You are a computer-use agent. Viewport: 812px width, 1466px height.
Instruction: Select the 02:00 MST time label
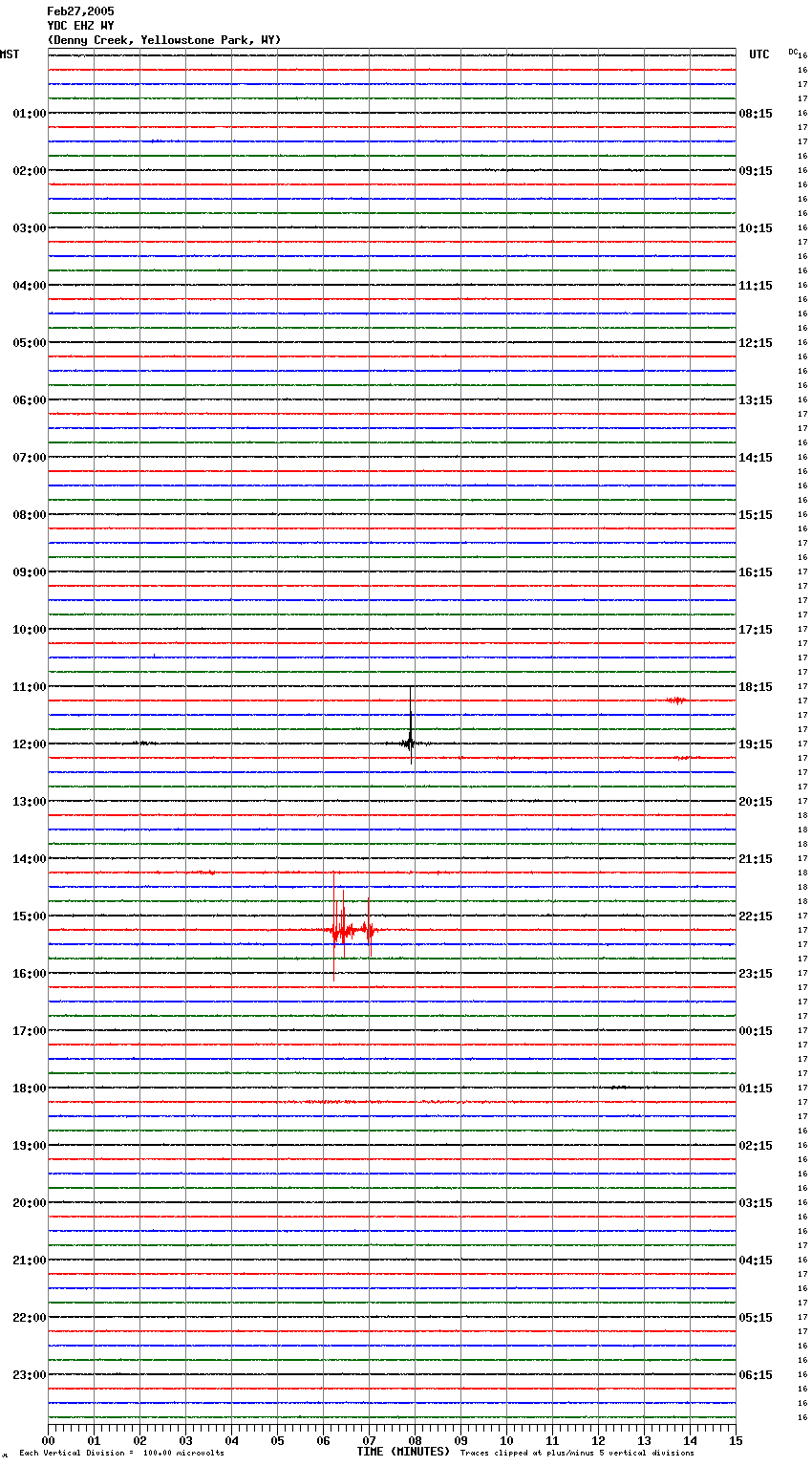[x=30, y=171]
